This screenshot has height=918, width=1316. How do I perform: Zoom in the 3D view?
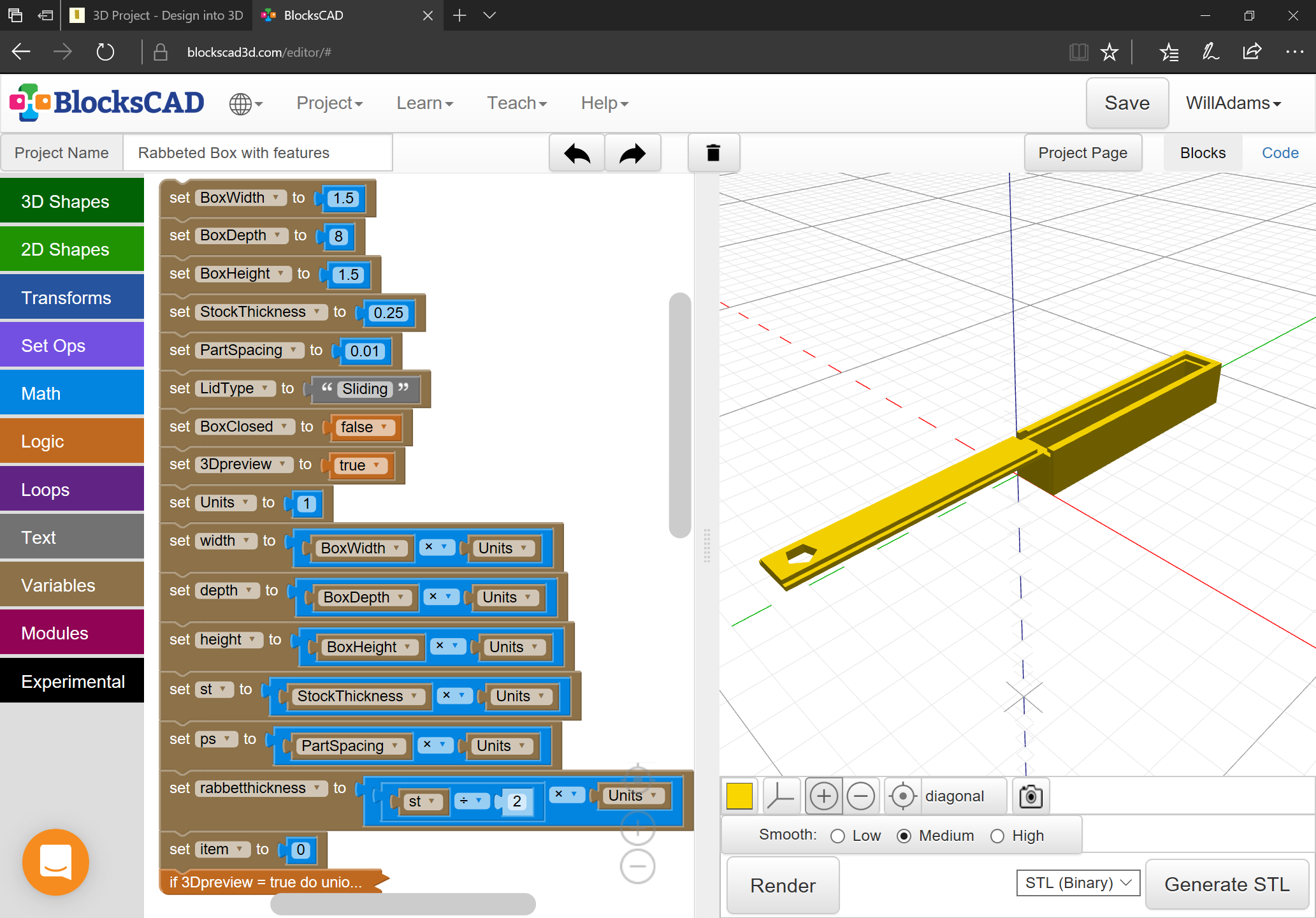pos(823,796)
